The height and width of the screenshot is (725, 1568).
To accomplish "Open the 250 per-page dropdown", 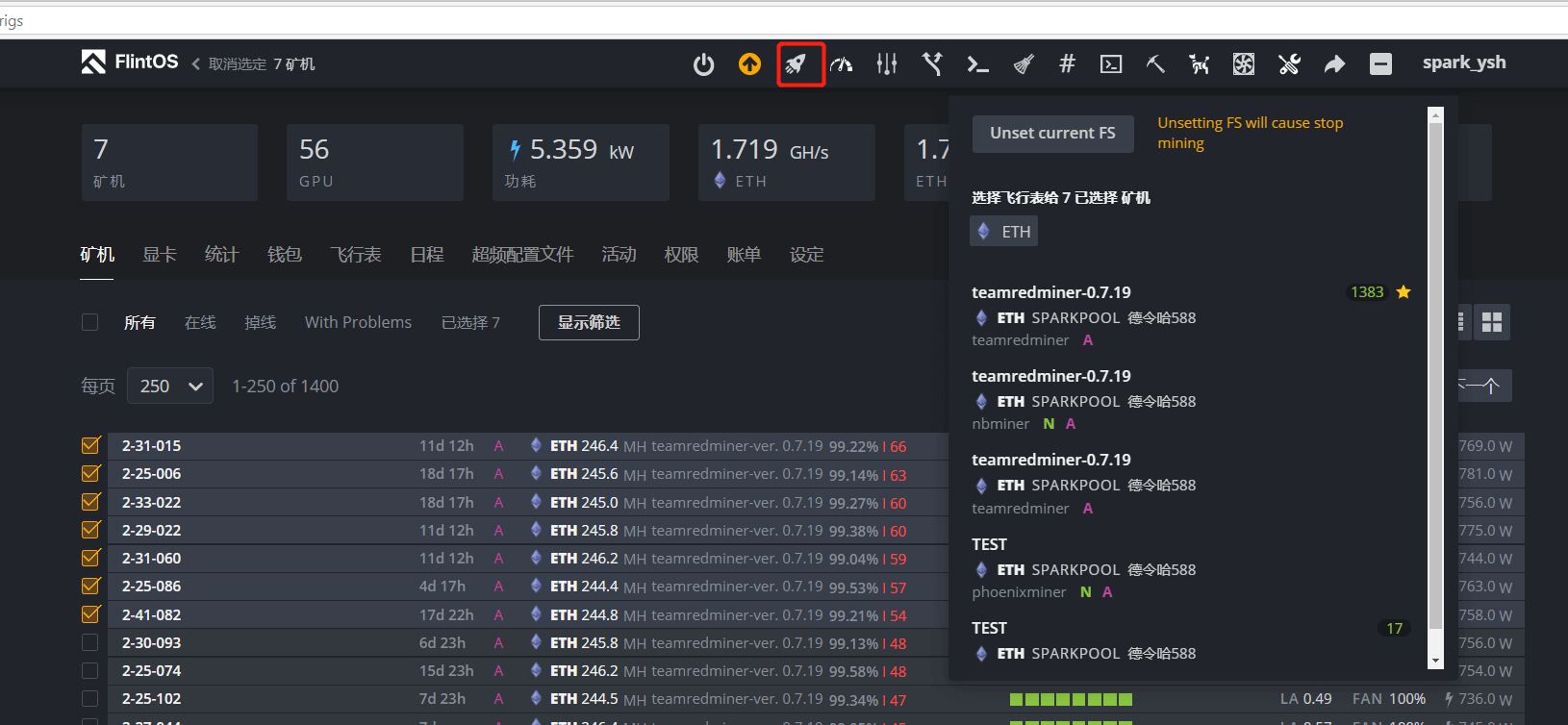I will coord(170,387).
